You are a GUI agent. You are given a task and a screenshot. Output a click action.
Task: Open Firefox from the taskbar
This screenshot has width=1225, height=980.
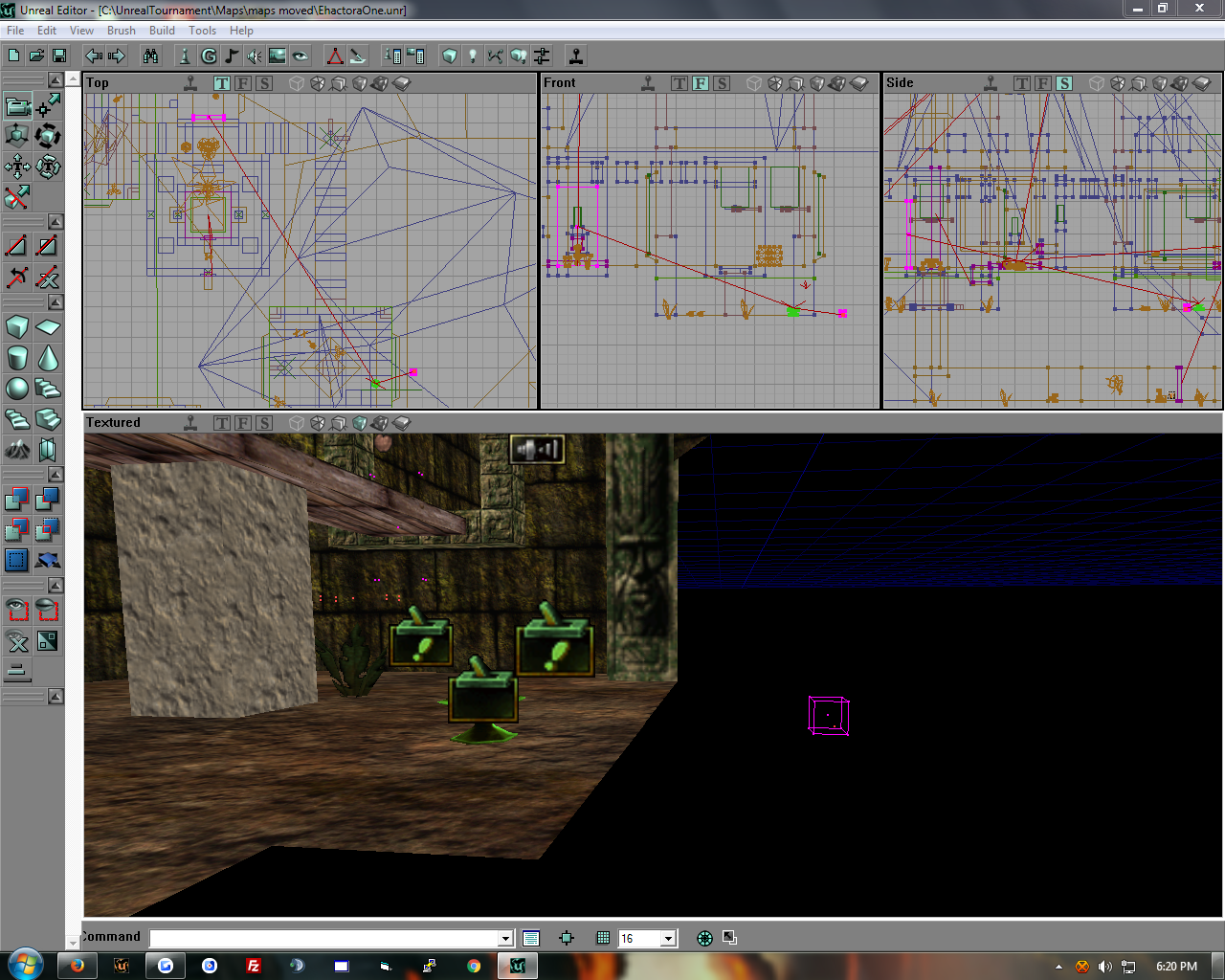point(77,966)
